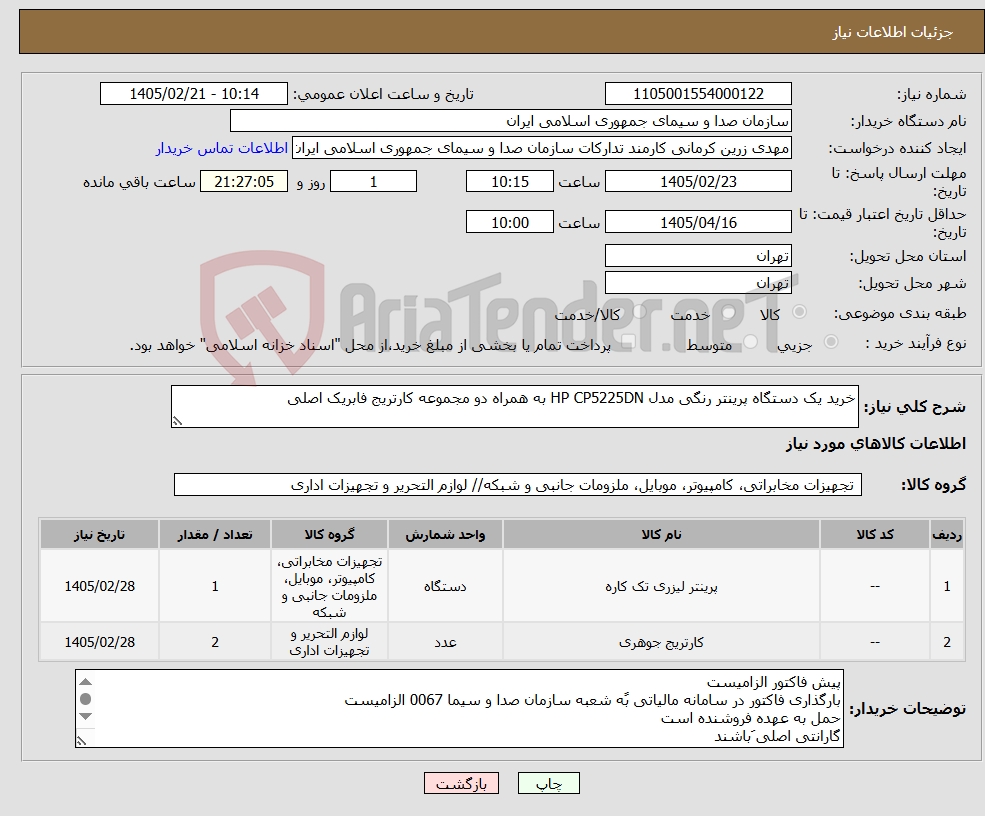Click the response deadline time 10:15
This screenshot has width=985, height=816.
tap(509, 182)
